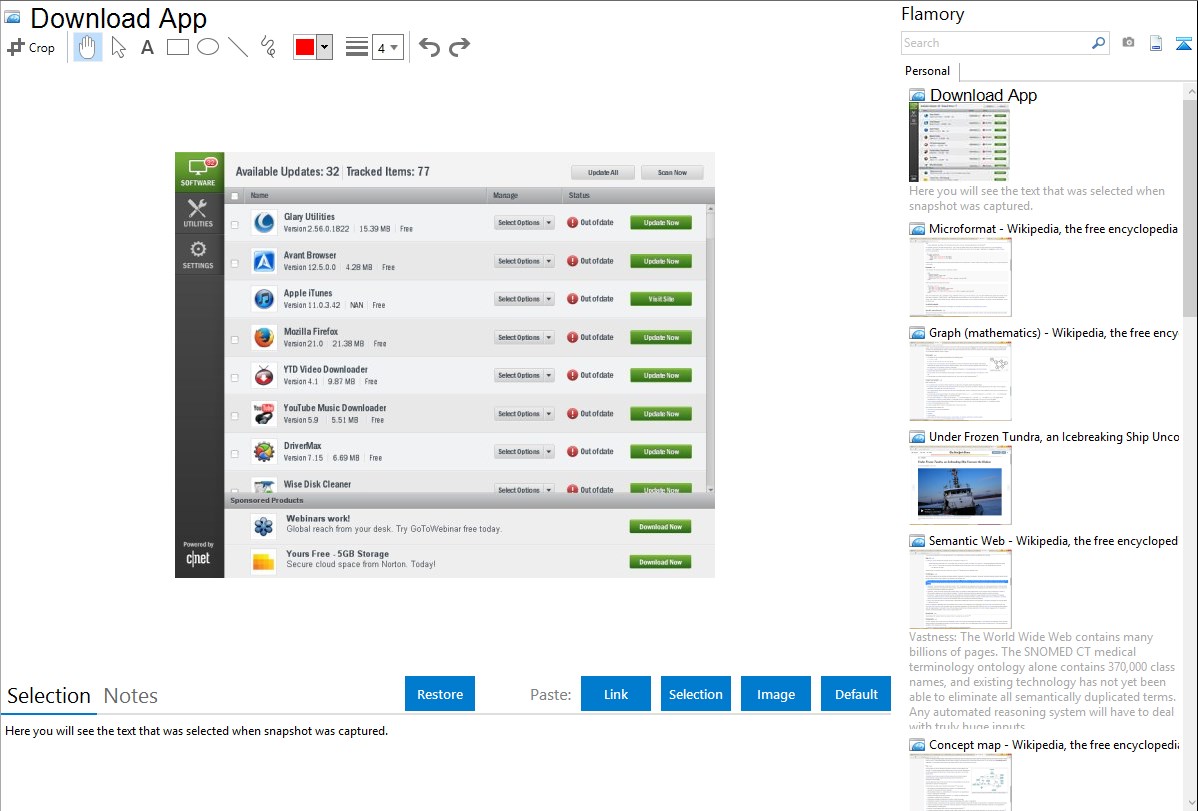Switch to the Selection tab
This screenshot has height=811, width=1198.
coord(49,696)
